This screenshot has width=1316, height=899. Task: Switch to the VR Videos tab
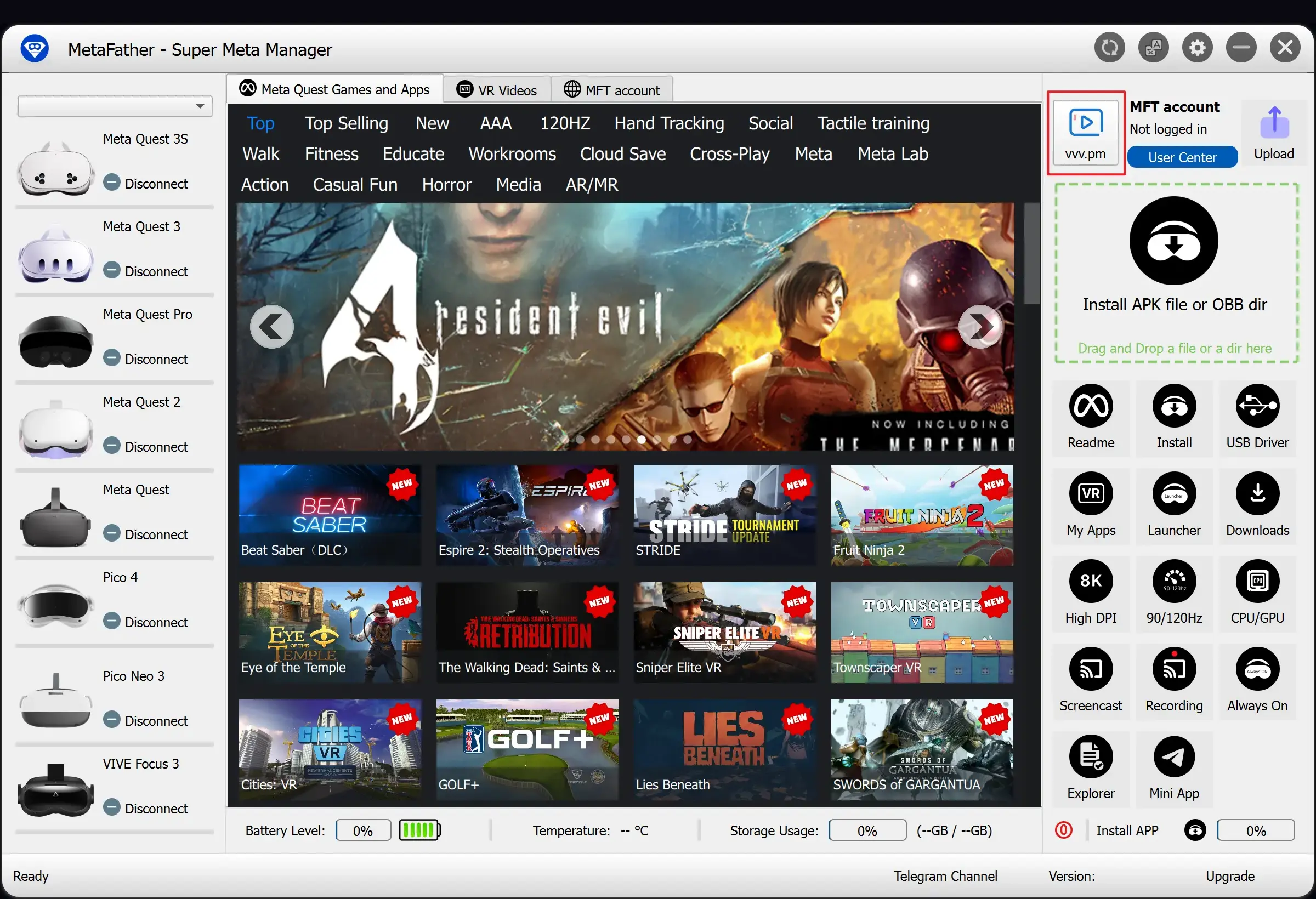pyautogui.click(x=497, y=90)
